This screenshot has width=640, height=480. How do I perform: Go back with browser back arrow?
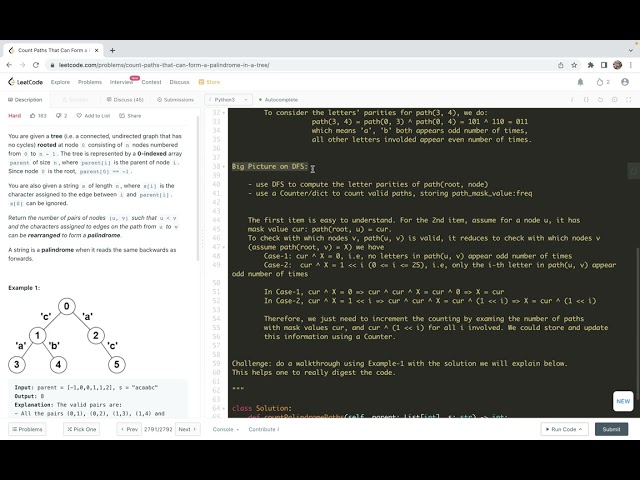coord(9,65)
